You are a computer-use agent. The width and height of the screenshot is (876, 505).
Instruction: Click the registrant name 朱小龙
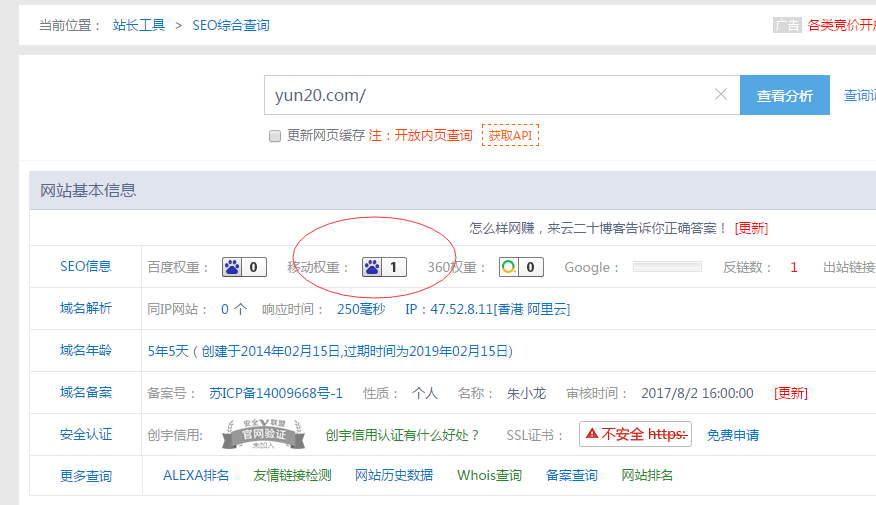pyautogui.click(x=526, y=393)
